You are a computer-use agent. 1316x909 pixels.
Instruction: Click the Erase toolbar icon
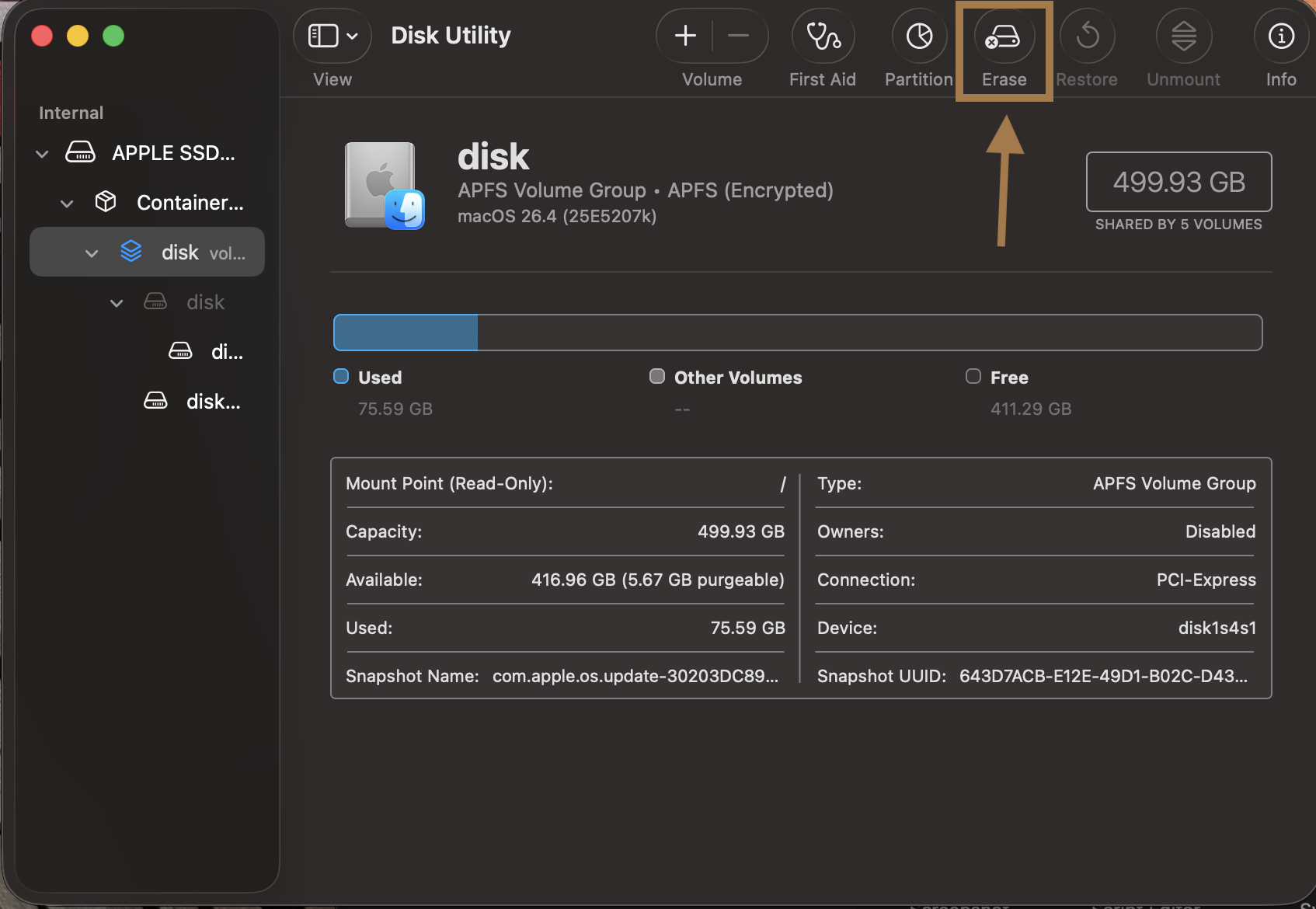tap(1003, 36)
